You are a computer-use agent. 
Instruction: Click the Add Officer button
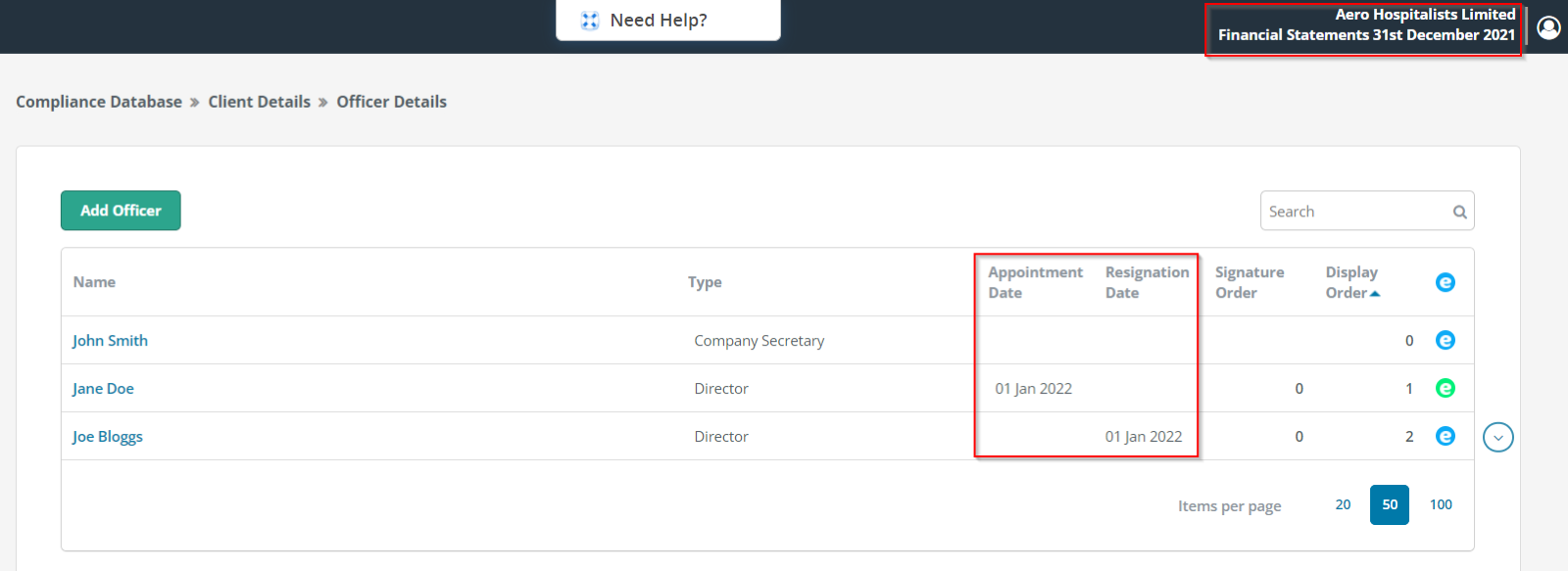[121, 211]
